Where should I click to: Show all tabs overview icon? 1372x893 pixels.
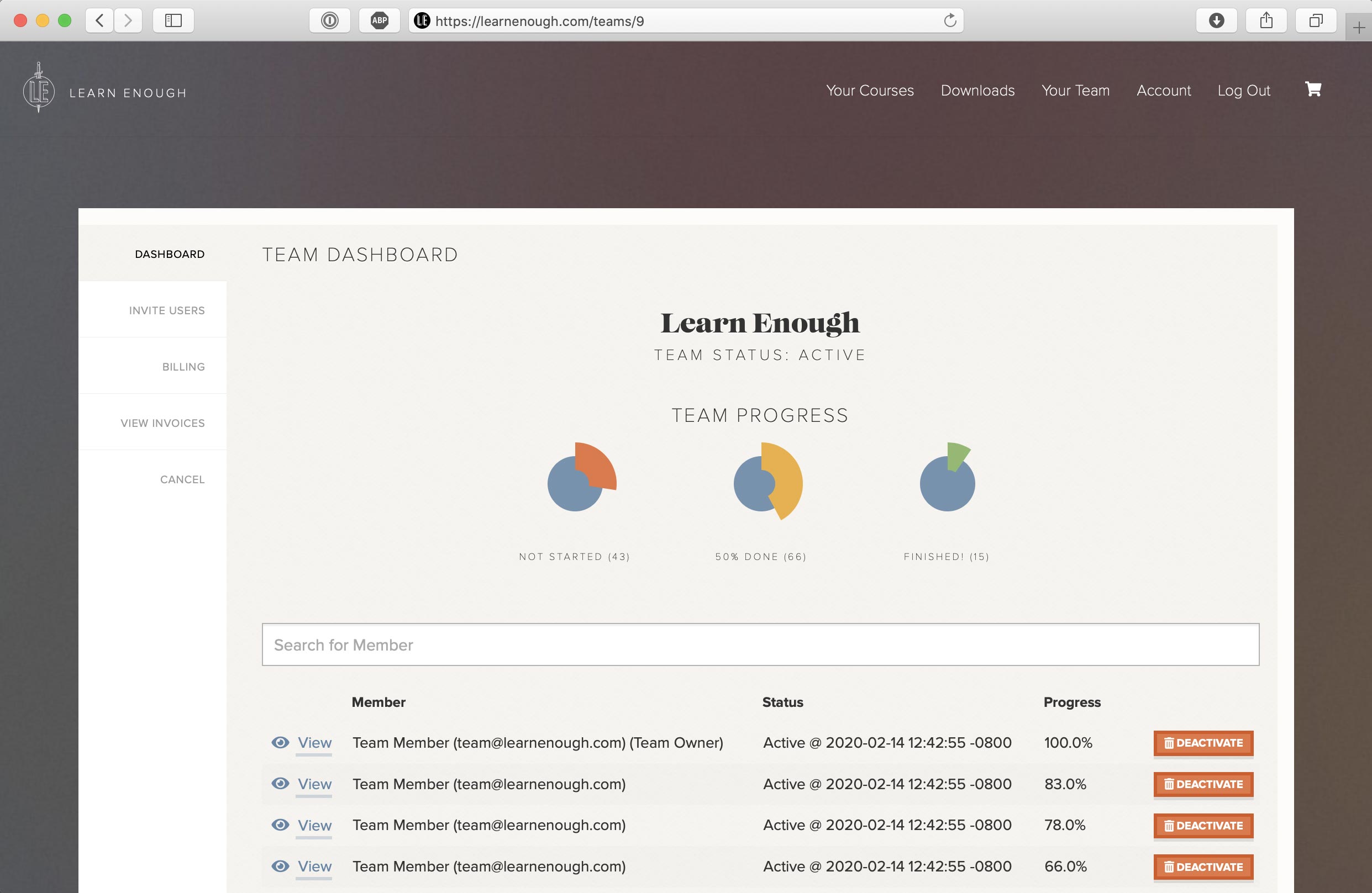[1316, 21]
